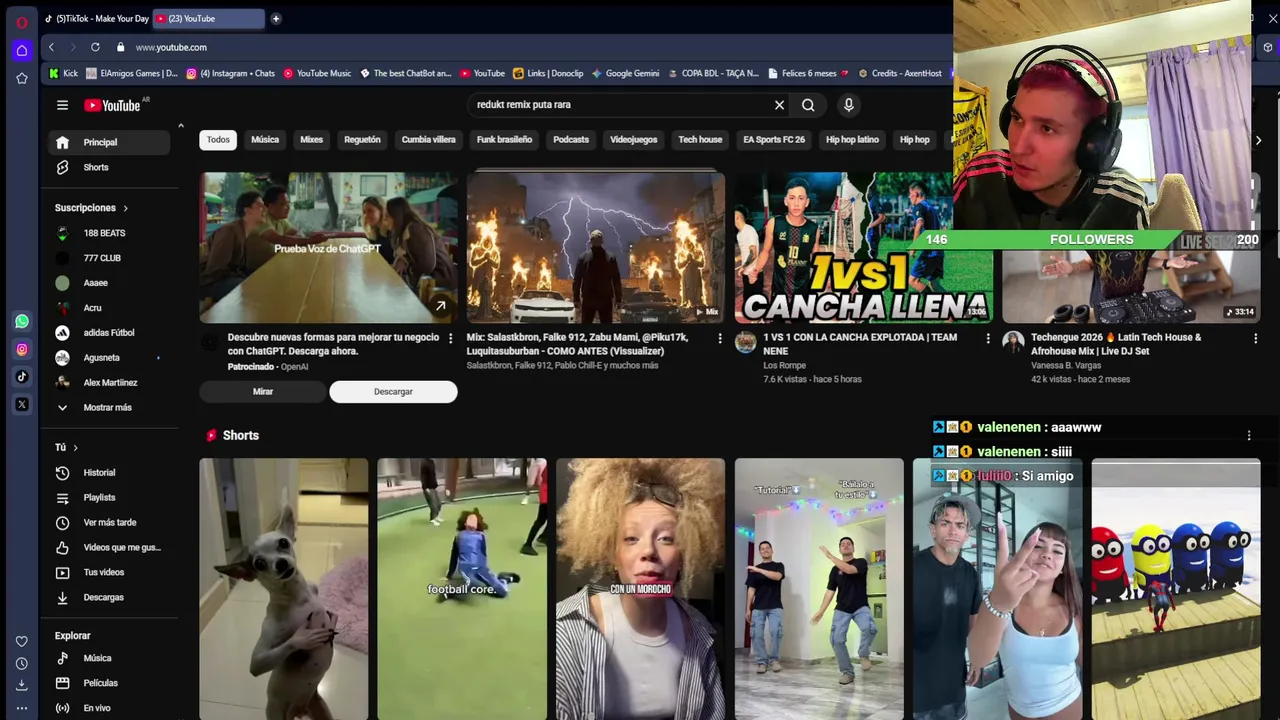Open Los Rompe channel avatar
Screen dimensions: 1280x720
(x=746, y=342)
